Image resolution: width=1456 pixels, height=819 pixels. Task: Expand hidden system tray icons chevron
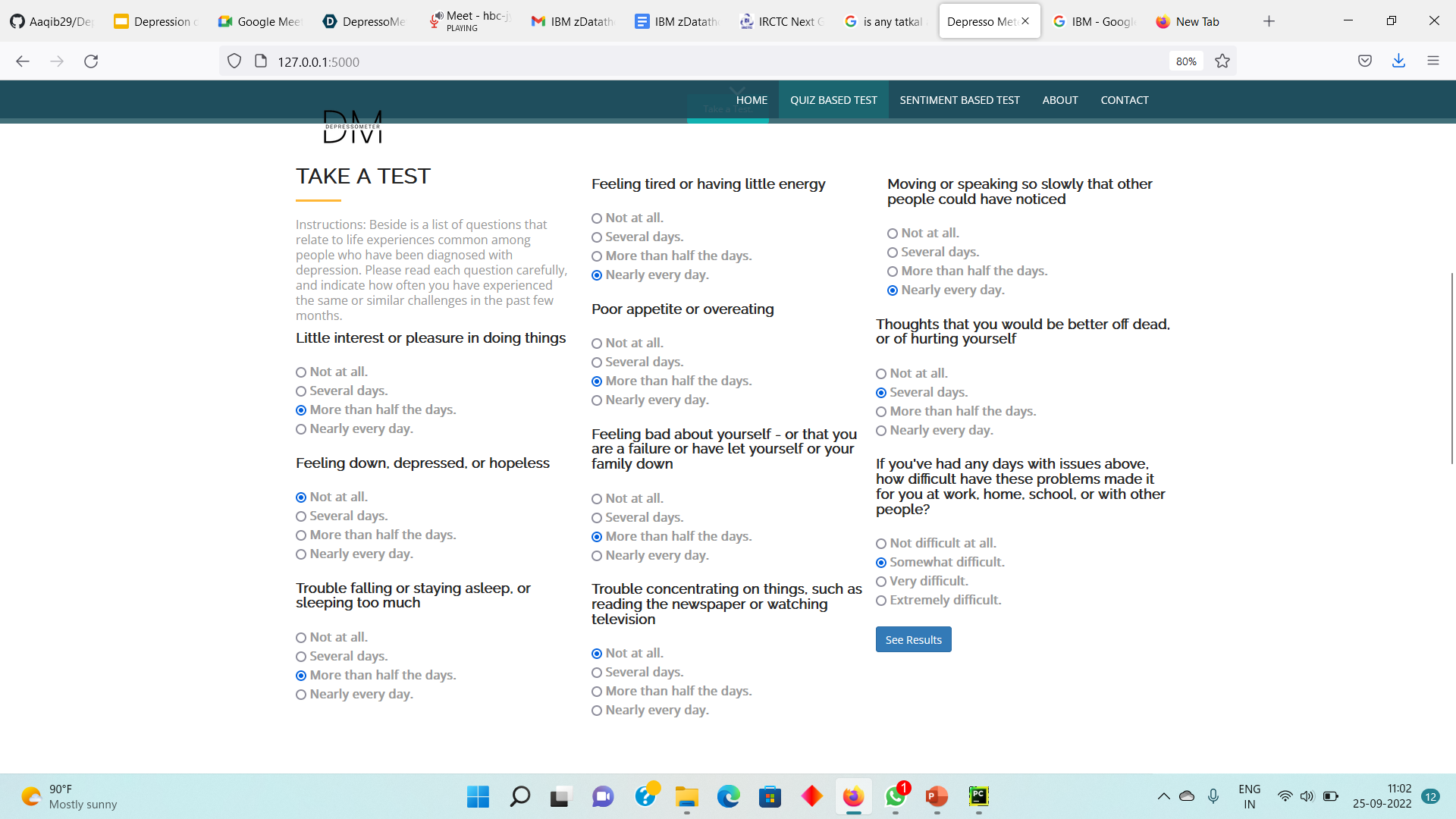(x=1163, y=796)
